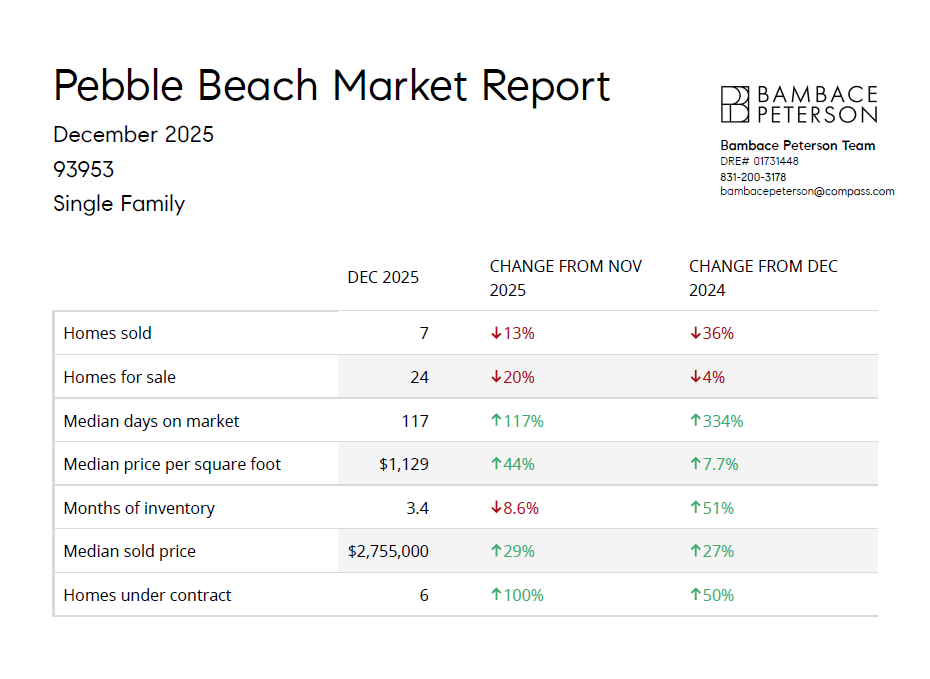Click the red down arrow beside 36%
This screenshot has width=930, height=679.
point(695,334)
